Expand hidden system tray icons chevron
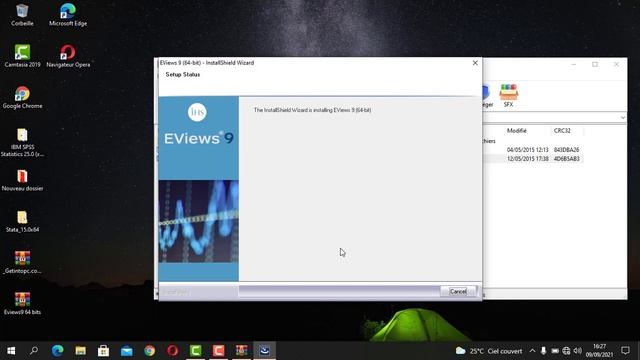 click(x=532, y=351)
